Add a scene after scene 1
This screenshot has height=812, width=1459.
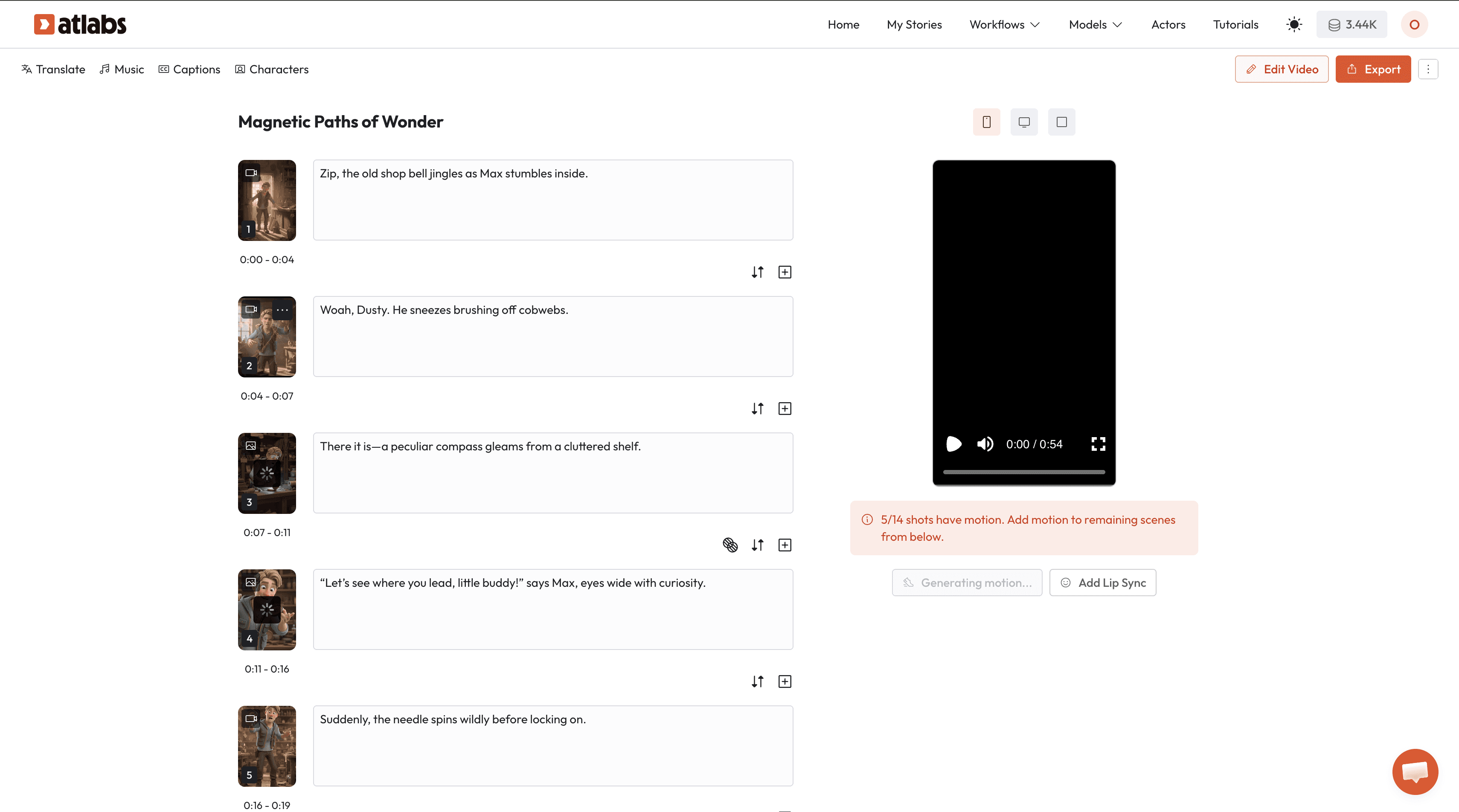click(x=785, y=273)
